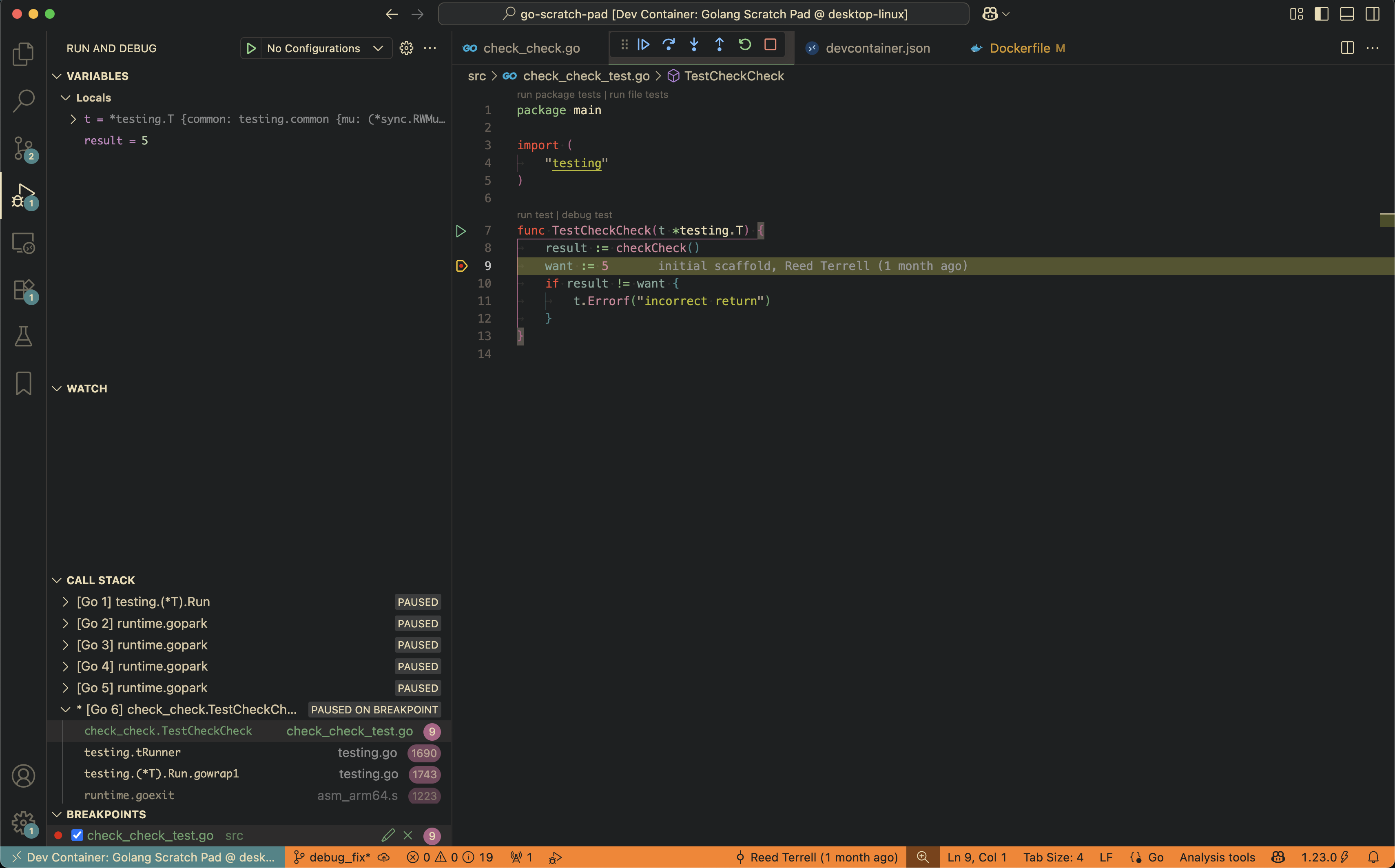
Task: Open the No Configurations dropdown
Action: [326, 48]
